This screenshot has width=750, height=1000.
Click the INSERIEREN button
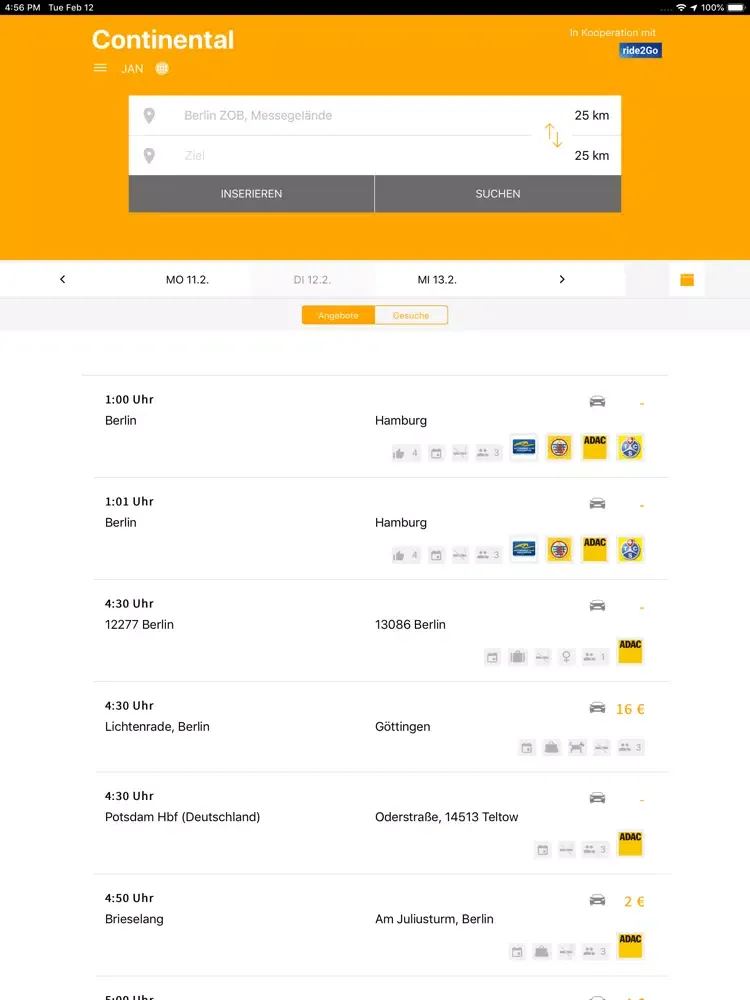tap(251, 194)
